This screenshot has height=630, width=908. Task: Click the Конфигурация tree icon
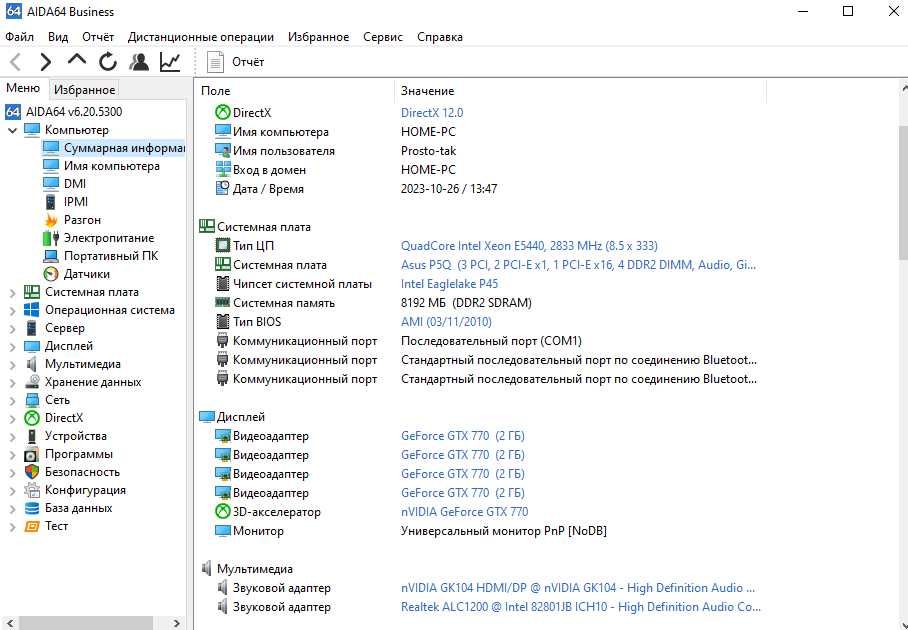(x=32, y=490)
